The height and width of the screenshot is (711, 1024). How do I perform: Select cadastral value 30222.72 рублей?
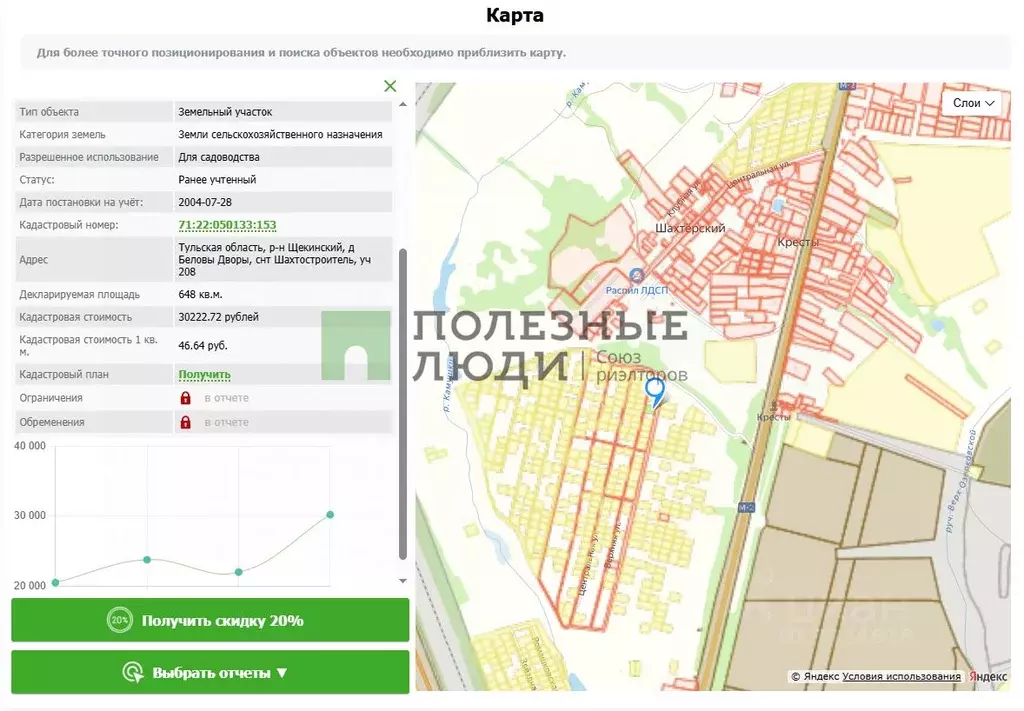(218, 317)
